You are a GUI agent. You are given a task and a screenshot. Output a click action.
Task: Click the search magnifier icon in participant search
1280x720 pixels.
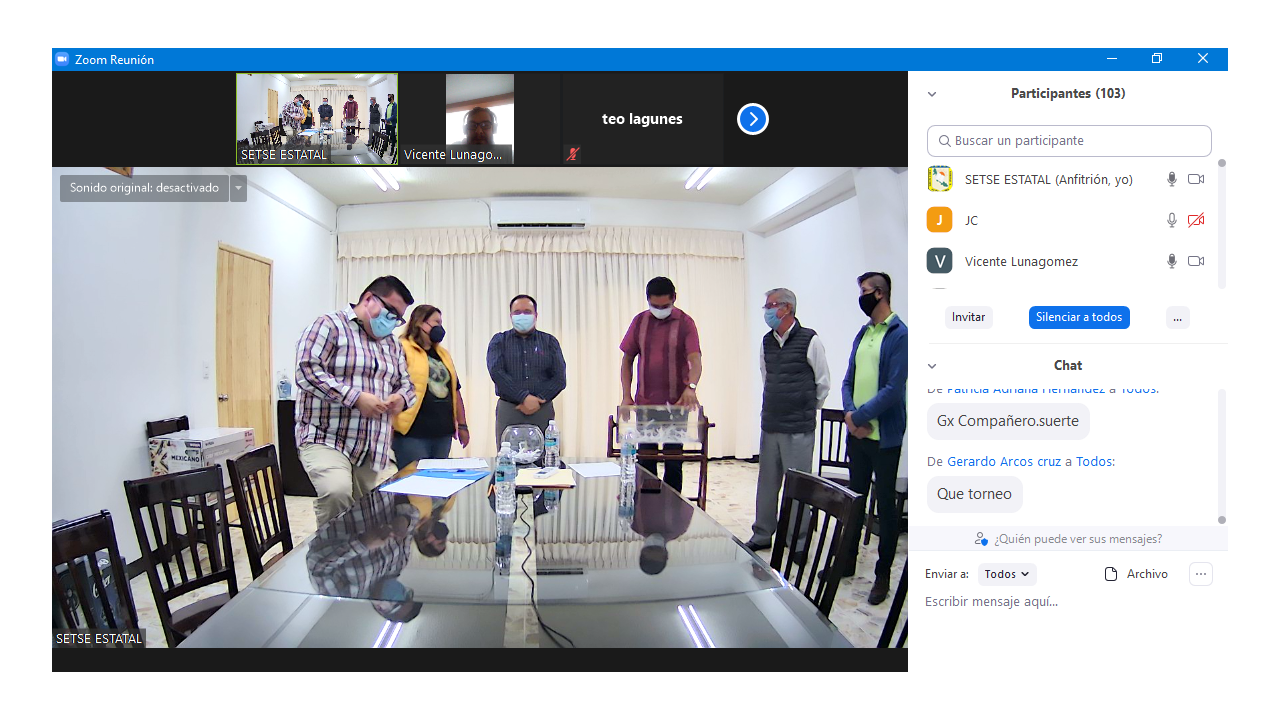coord(944,141)
